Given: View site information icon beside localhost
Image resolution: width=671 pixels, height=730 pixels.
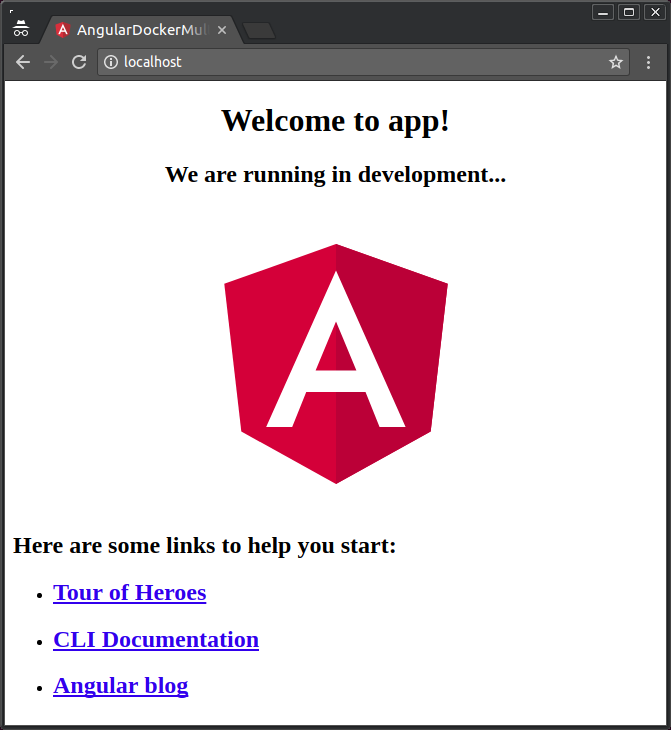Looking at the screenshot, I should [x=111, y=62].
